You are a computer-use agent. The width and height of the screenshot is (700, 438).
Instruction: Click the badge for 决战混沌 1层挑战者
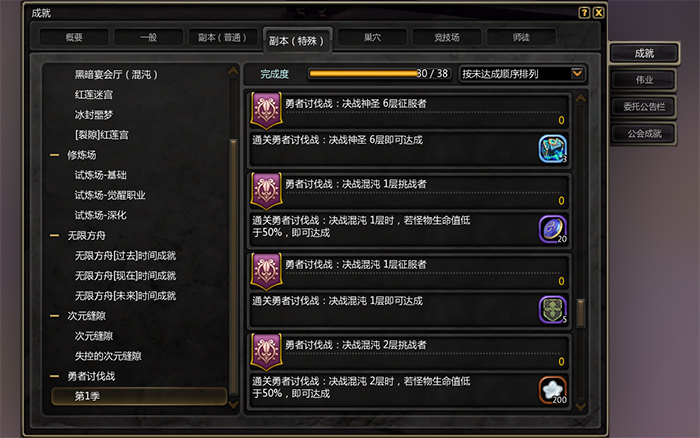(267, 191)
